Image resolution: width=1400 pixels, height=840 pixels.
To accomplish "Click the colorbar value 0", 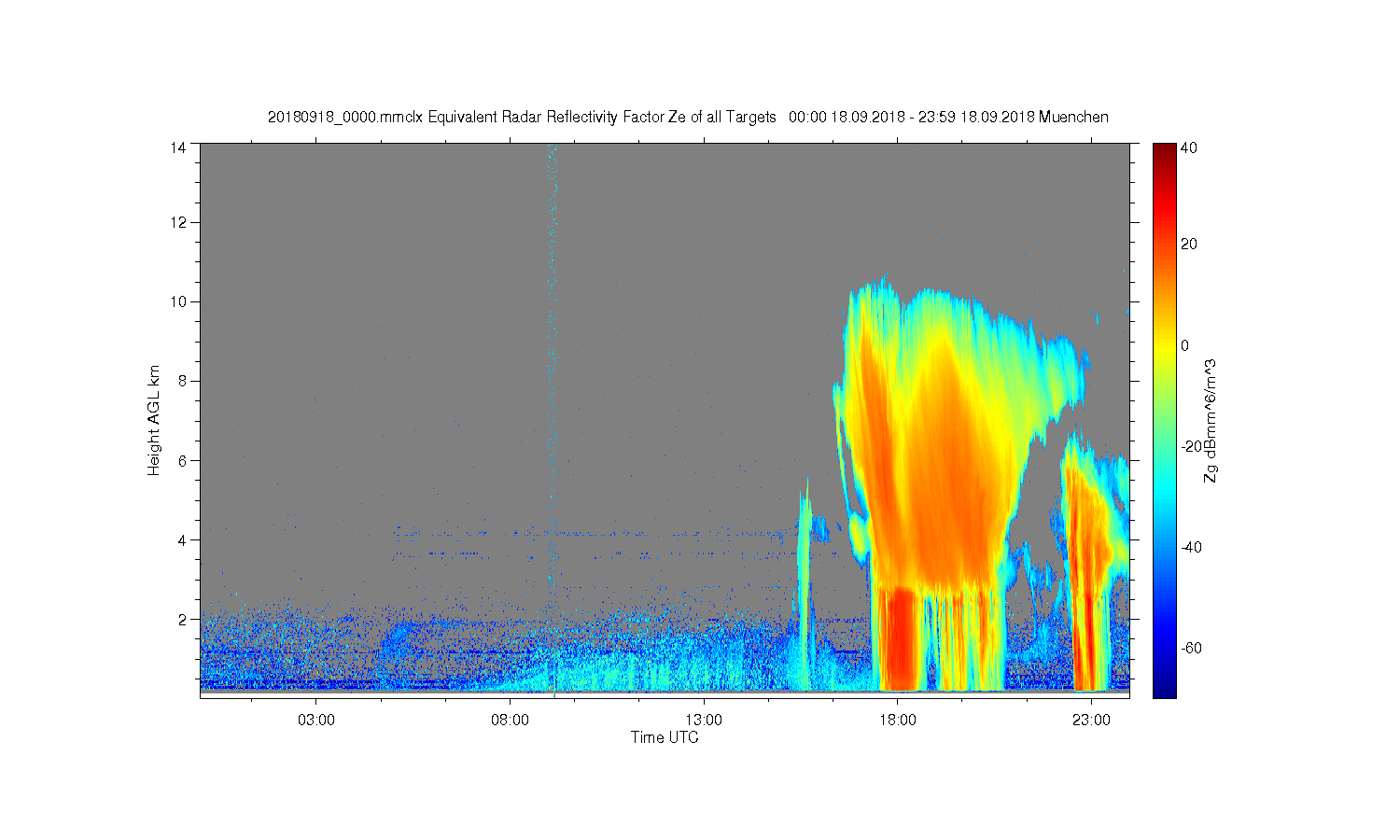I will coord(1185,345).
